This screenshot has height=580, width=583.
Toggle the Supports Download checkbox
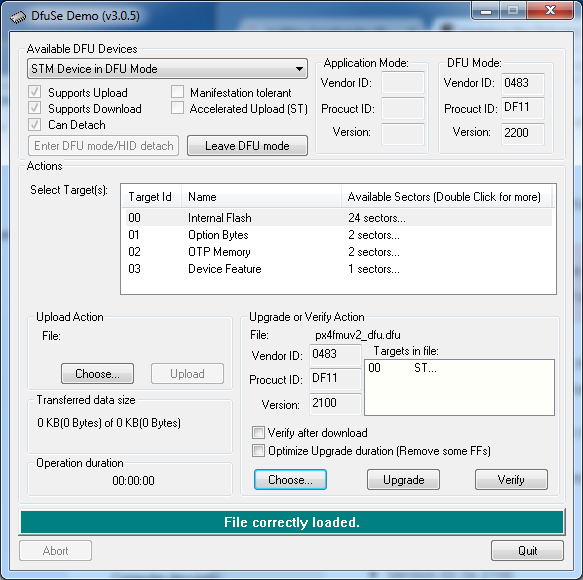point(35,108)
